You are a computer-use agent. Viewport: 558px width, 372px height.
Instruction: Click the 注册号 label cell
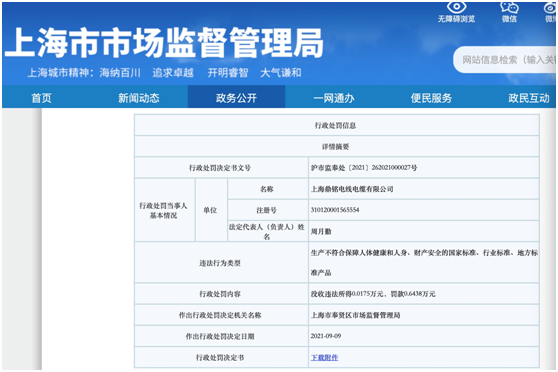268,210
